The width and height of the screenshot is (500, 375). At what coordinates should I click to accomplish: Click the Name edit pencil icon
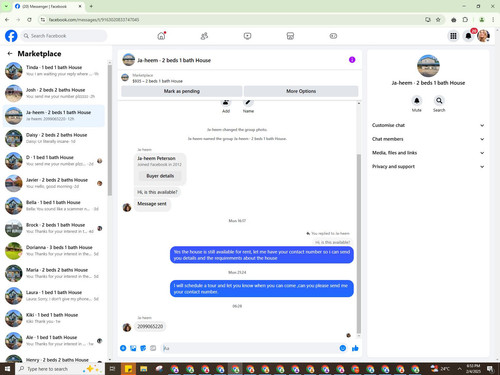[248, 102]
